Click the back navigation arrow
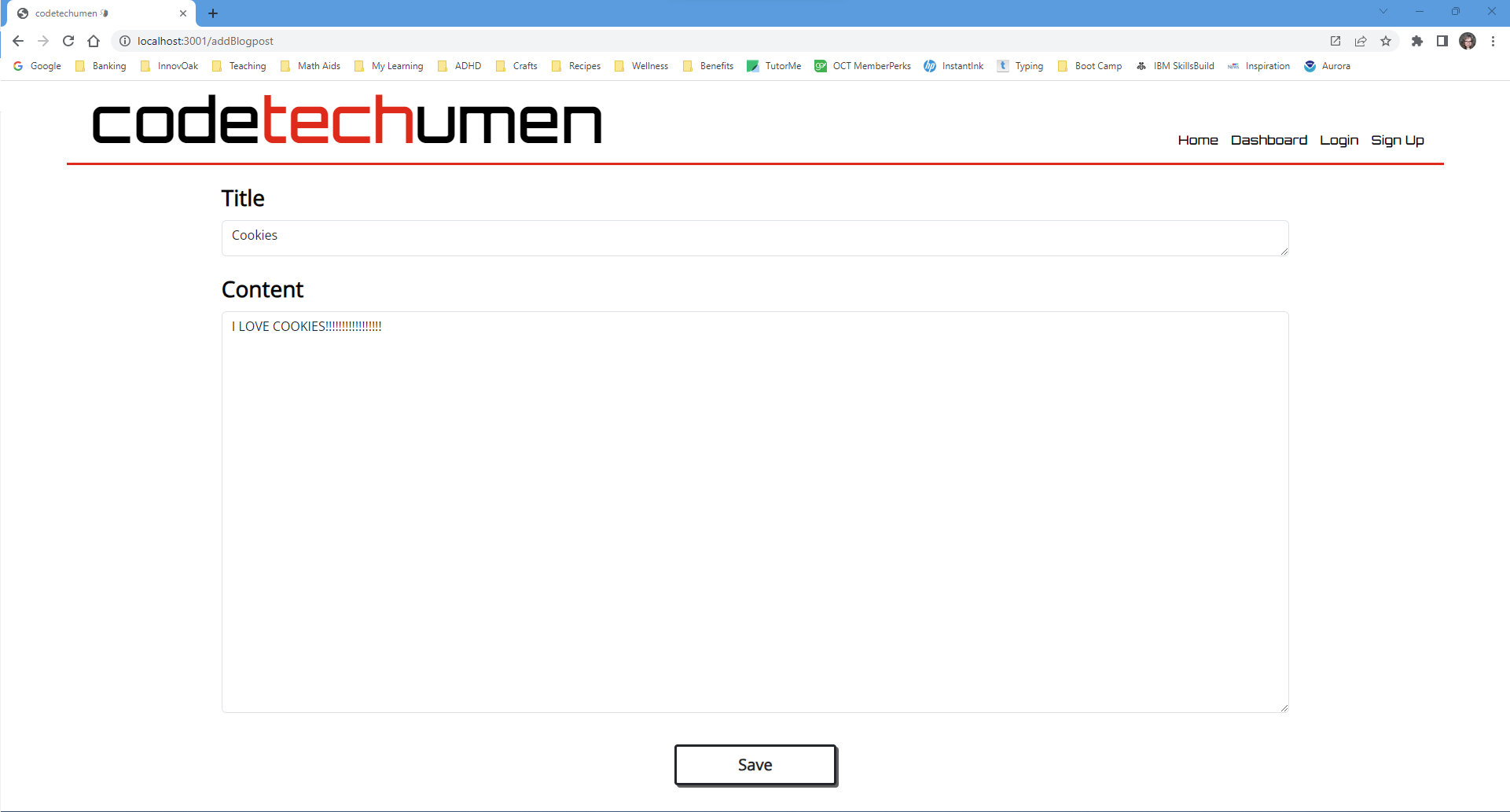This screenshot has width=1510, height=812. (17, 41)
